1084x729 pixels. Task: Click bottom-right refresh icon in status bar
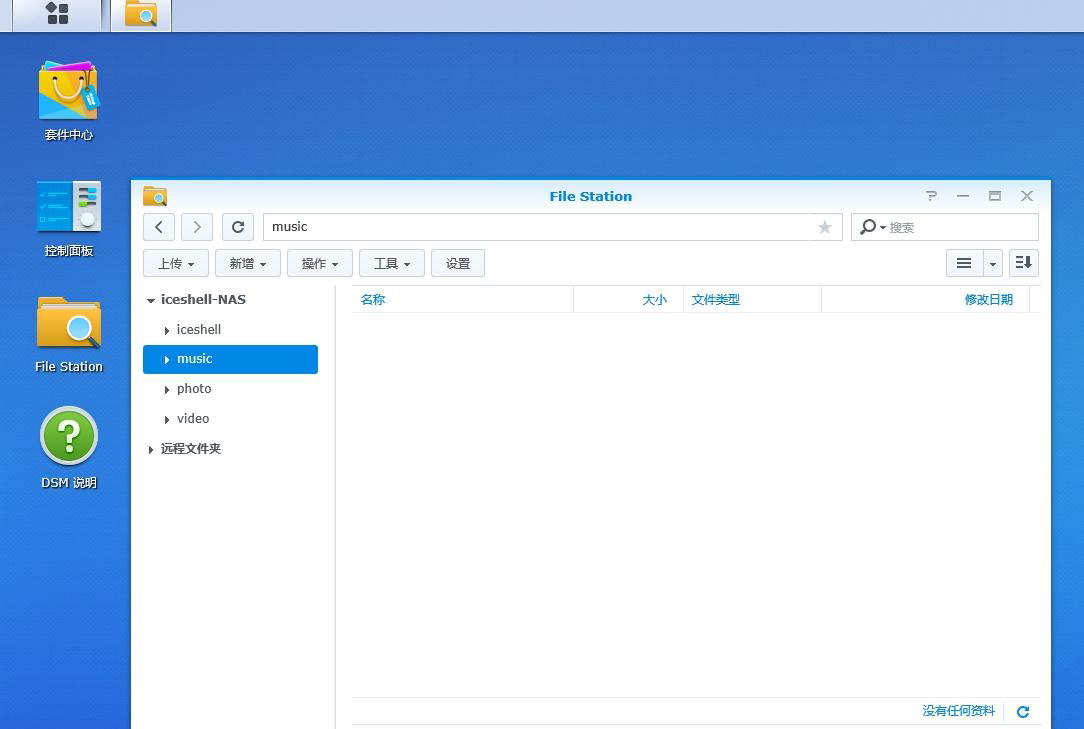[x=1023, y=712]
